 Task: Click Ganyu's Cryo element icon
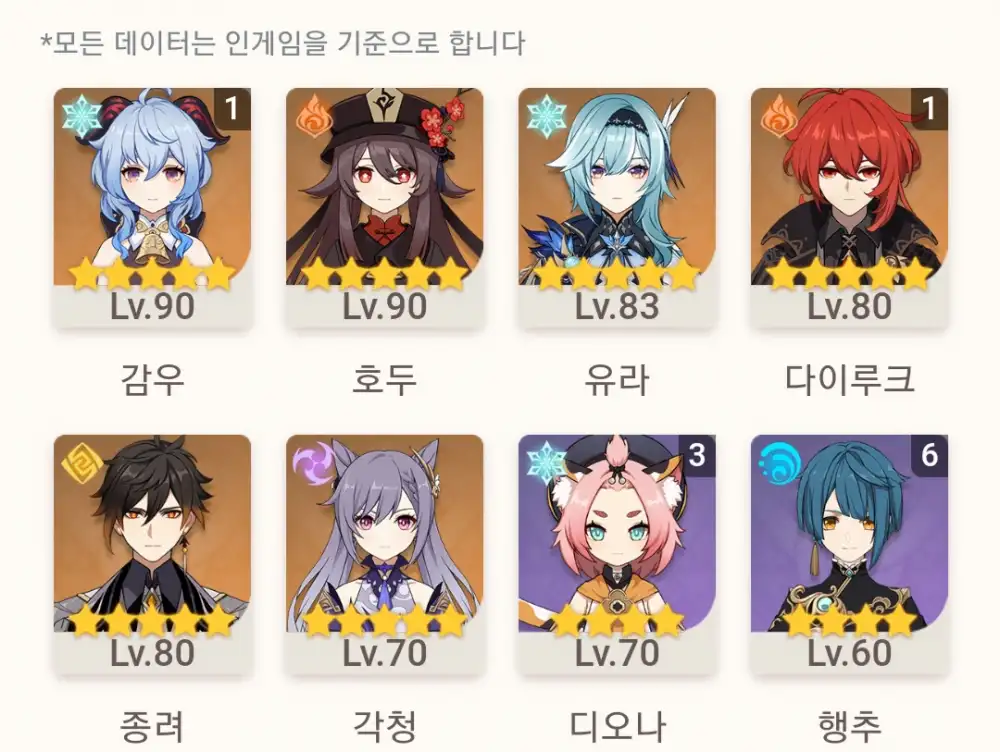point(81,119)
